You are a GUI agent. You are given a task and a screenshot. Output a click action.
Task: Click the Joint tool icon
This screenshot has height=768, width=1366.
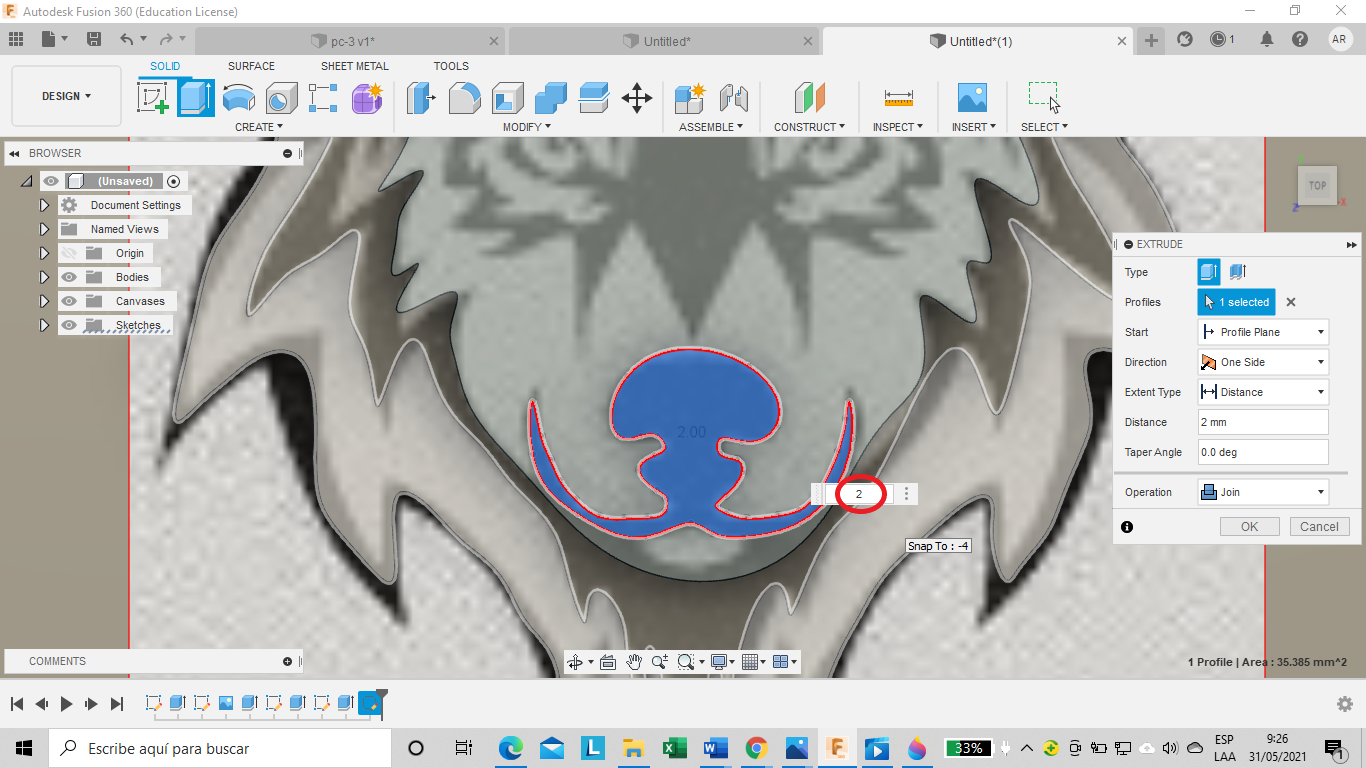click(734, 98)
